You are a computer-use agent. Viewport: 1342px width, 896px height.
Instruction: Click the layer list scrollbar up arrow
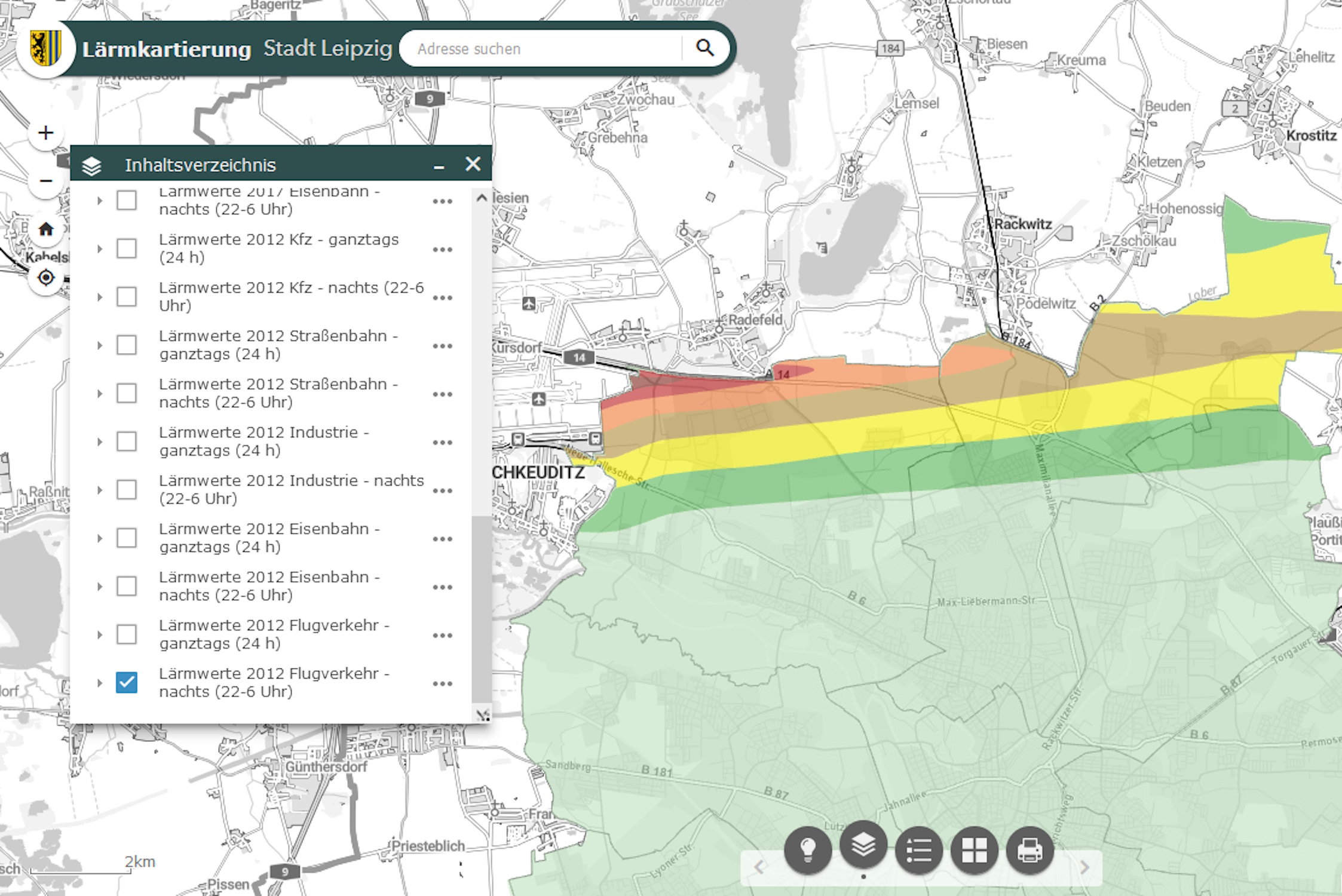point(482,198)
